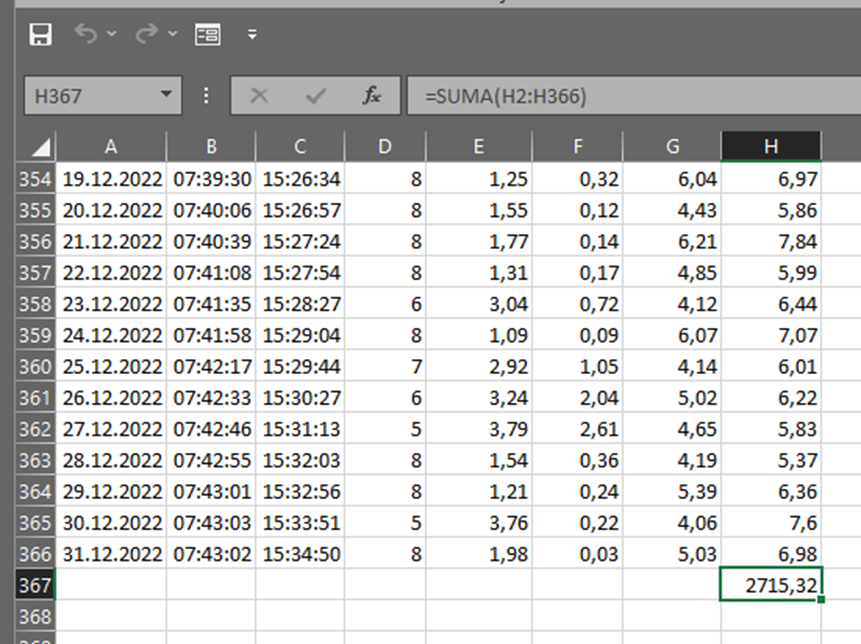This screenshot has width=861, height=644.
Task: Click the Undo arrow icon
Action: (87, 35)
